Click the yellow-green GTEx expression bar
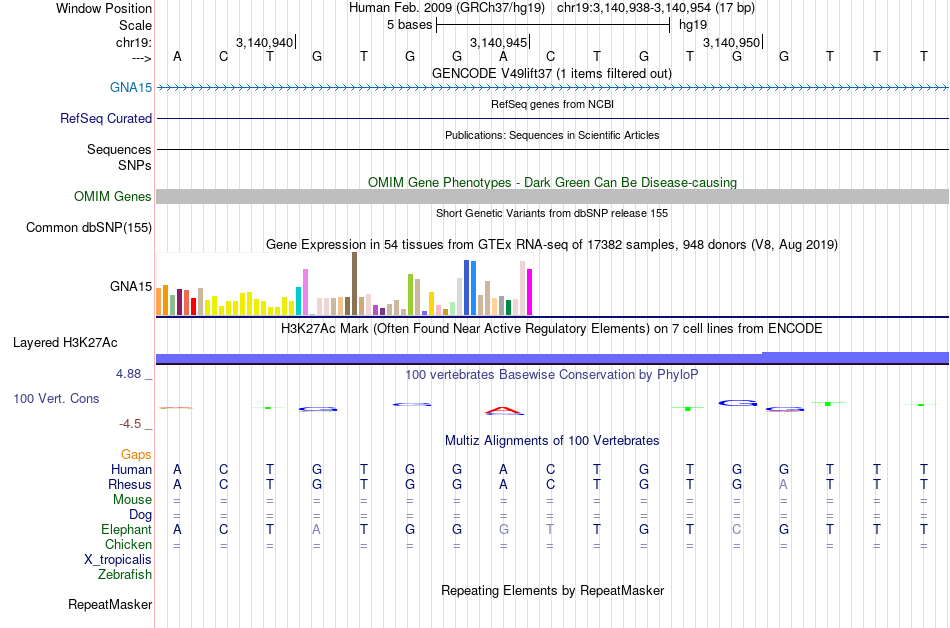 click(410, 294)
